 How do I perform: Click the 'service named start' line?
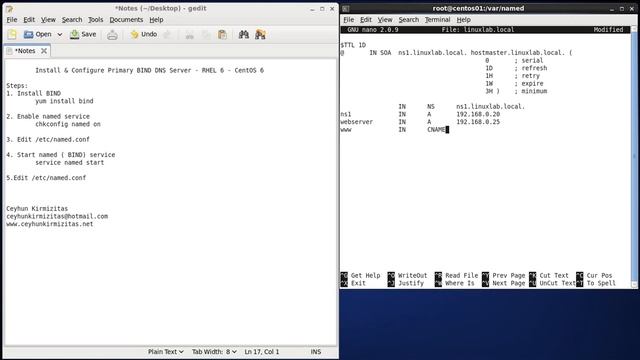69,162
